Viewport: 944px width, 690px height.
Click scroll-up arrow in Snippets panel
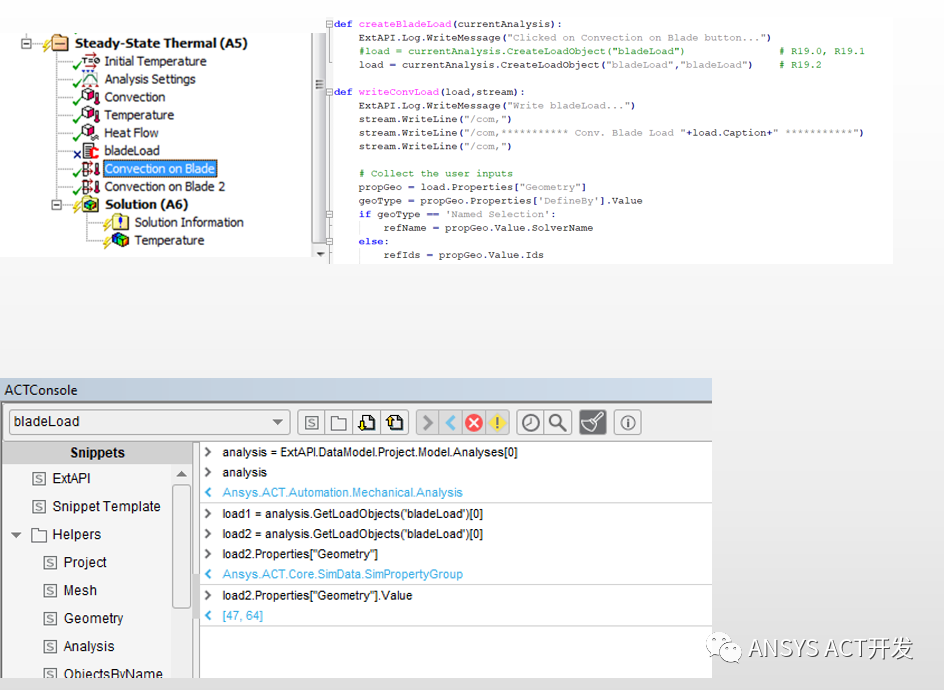181,474
